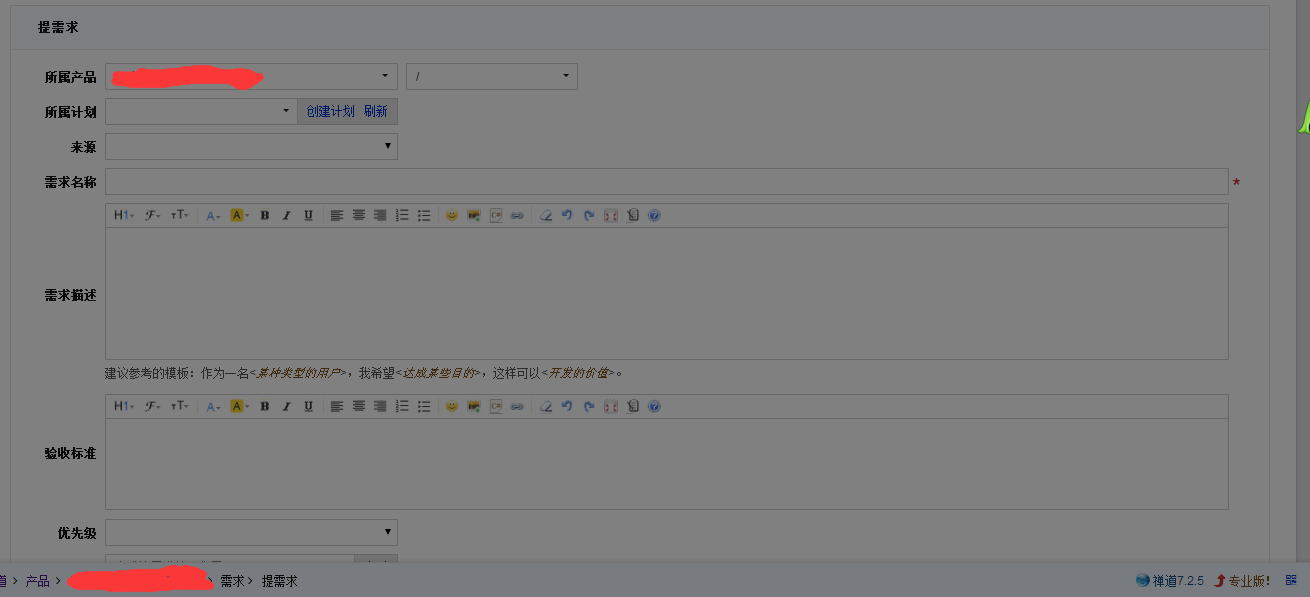
Task: Open font size menu in 需求描述 editor
Action: [x=179, y=215]
